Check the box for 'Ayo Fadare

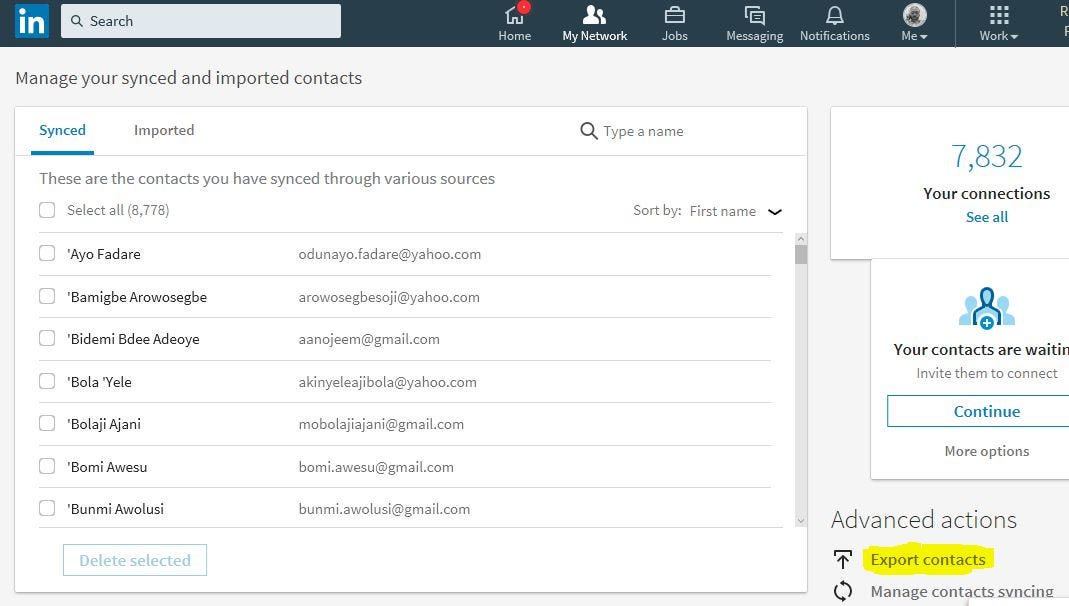pos(47,254)
